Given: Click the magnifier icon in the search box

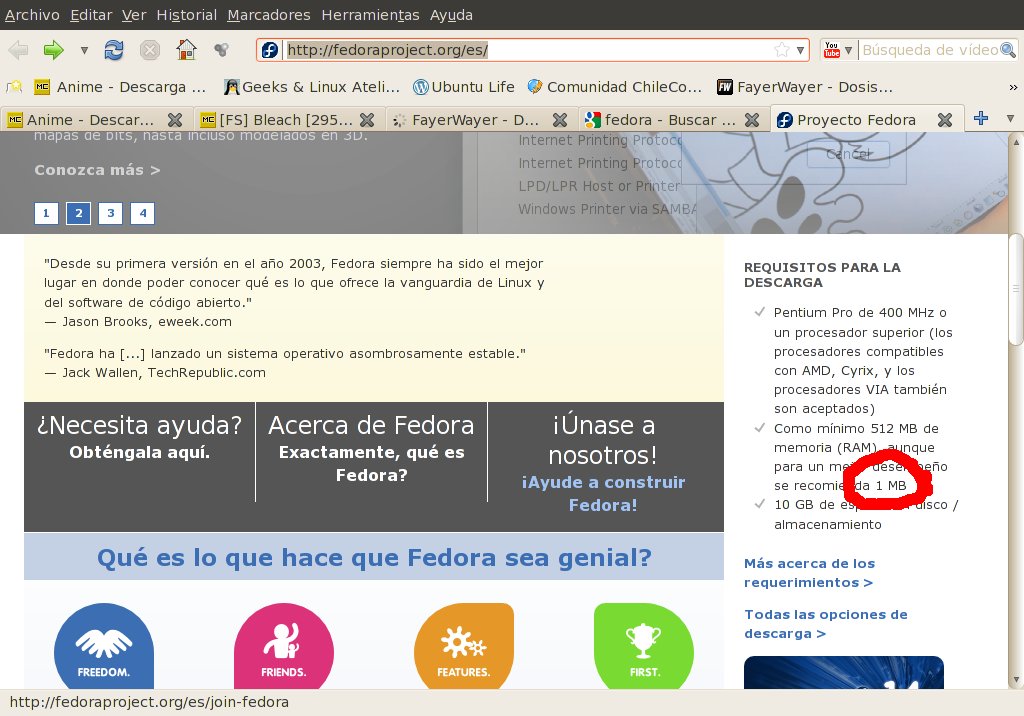Looking at the screenshot, I should (x=1008, y=50).
